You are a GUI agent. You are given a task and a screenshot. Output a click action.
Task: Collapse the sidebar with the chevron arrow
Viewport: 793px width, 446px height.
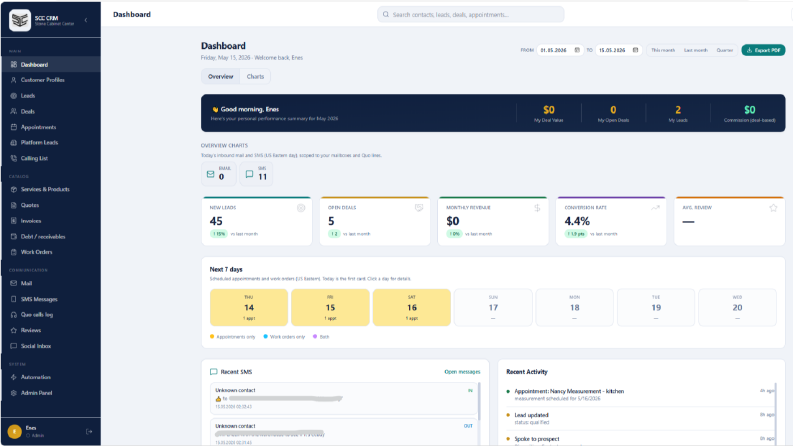click(x=86, y=20)
